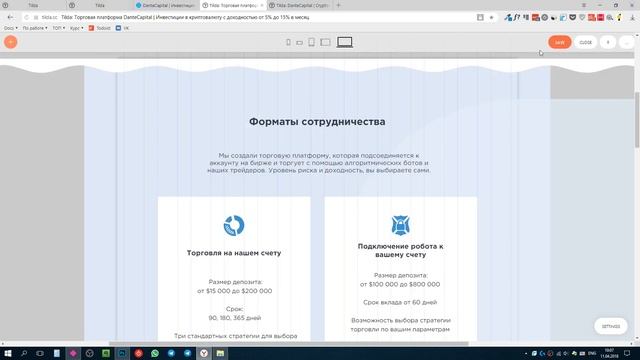Select text 90, 180, 365 дней
Viewport: 640px width, 360px height.
[x=235, y=318]
